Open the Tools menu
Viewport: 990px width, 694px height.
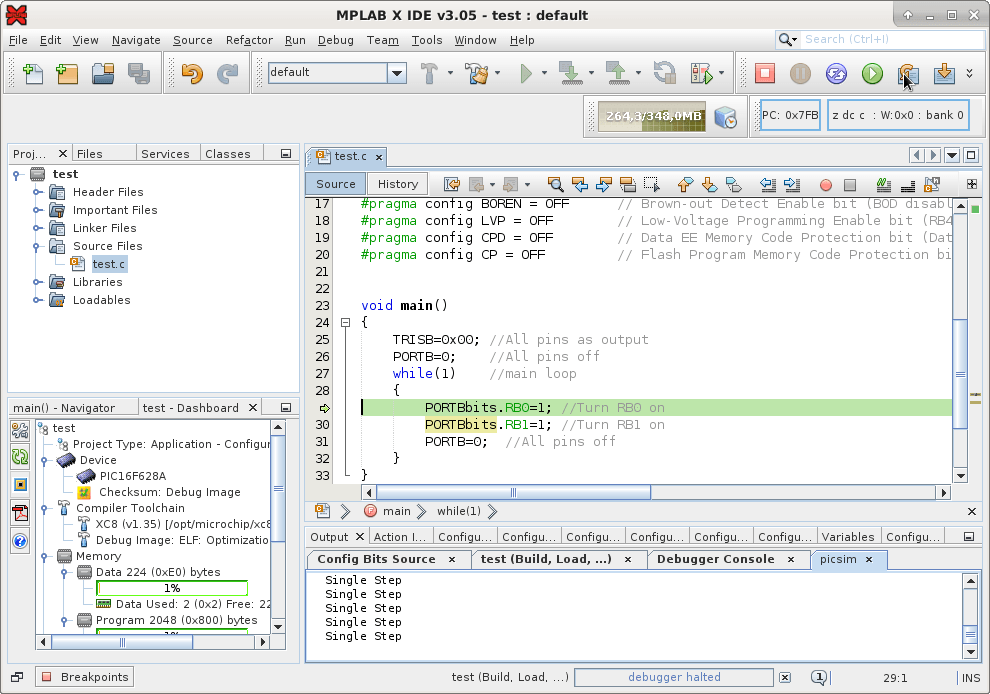(427, 40)
